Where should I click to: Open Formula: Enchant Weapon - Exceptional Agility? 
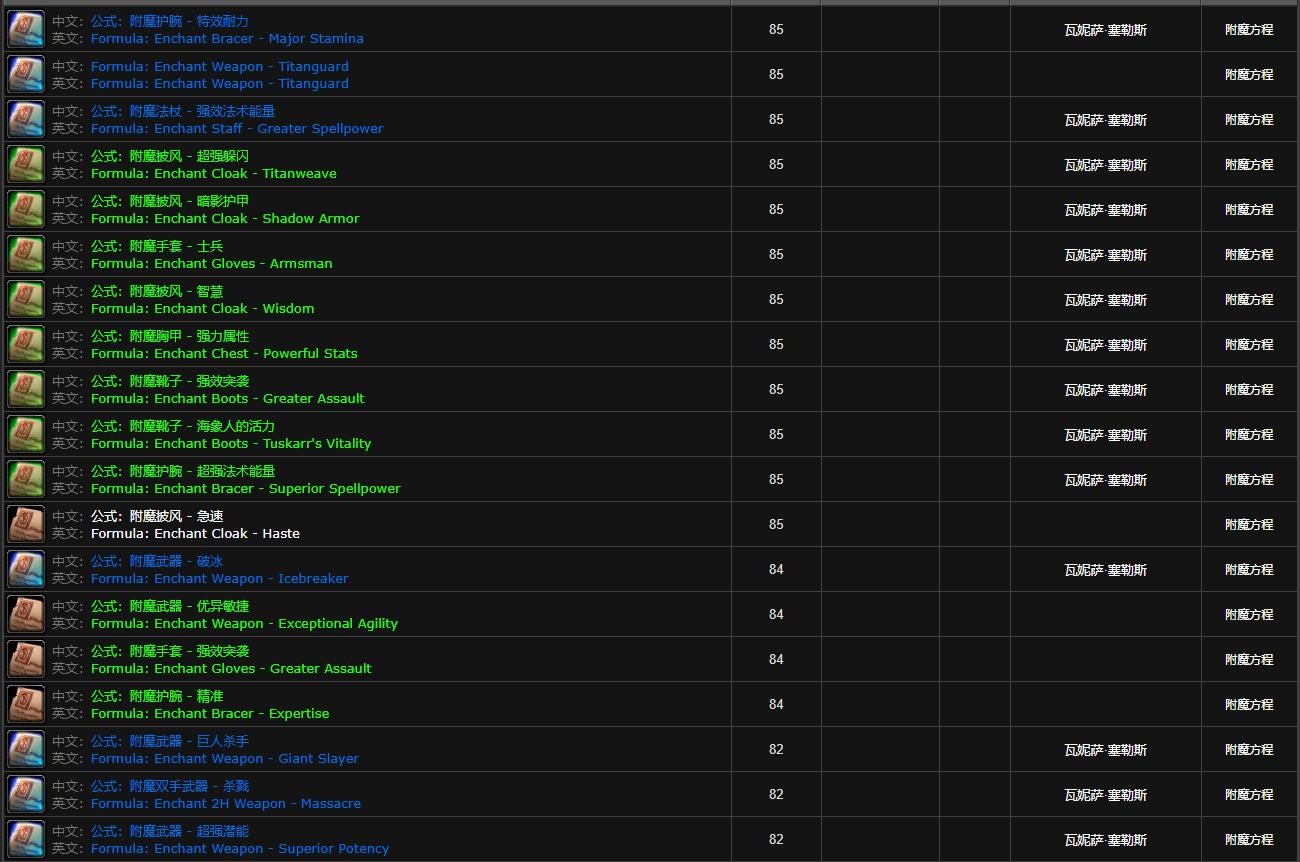pyautogui.click(x=244, y=624)
